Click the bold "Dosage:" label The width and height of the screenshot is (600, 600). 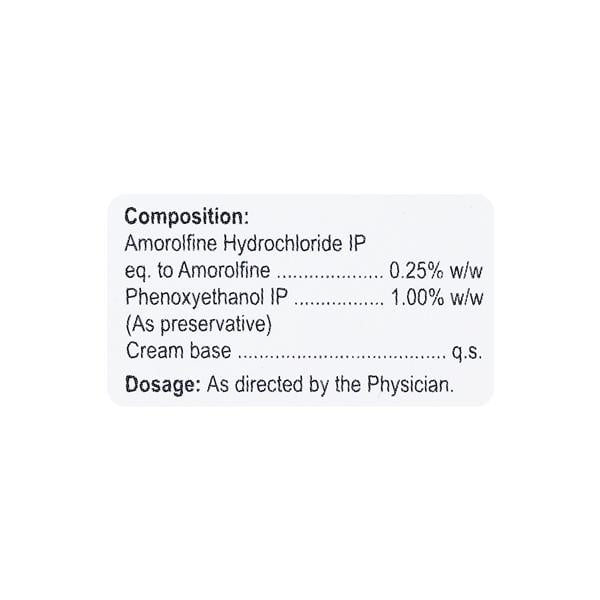point(161,383)
